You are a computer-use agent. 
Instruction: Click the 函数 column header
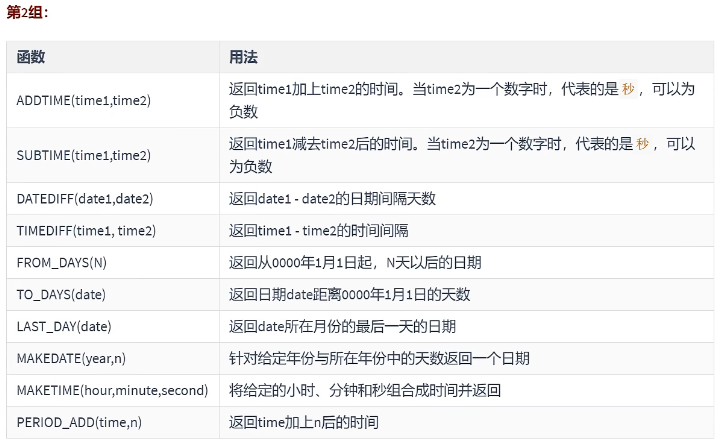(x=31, y=58)
